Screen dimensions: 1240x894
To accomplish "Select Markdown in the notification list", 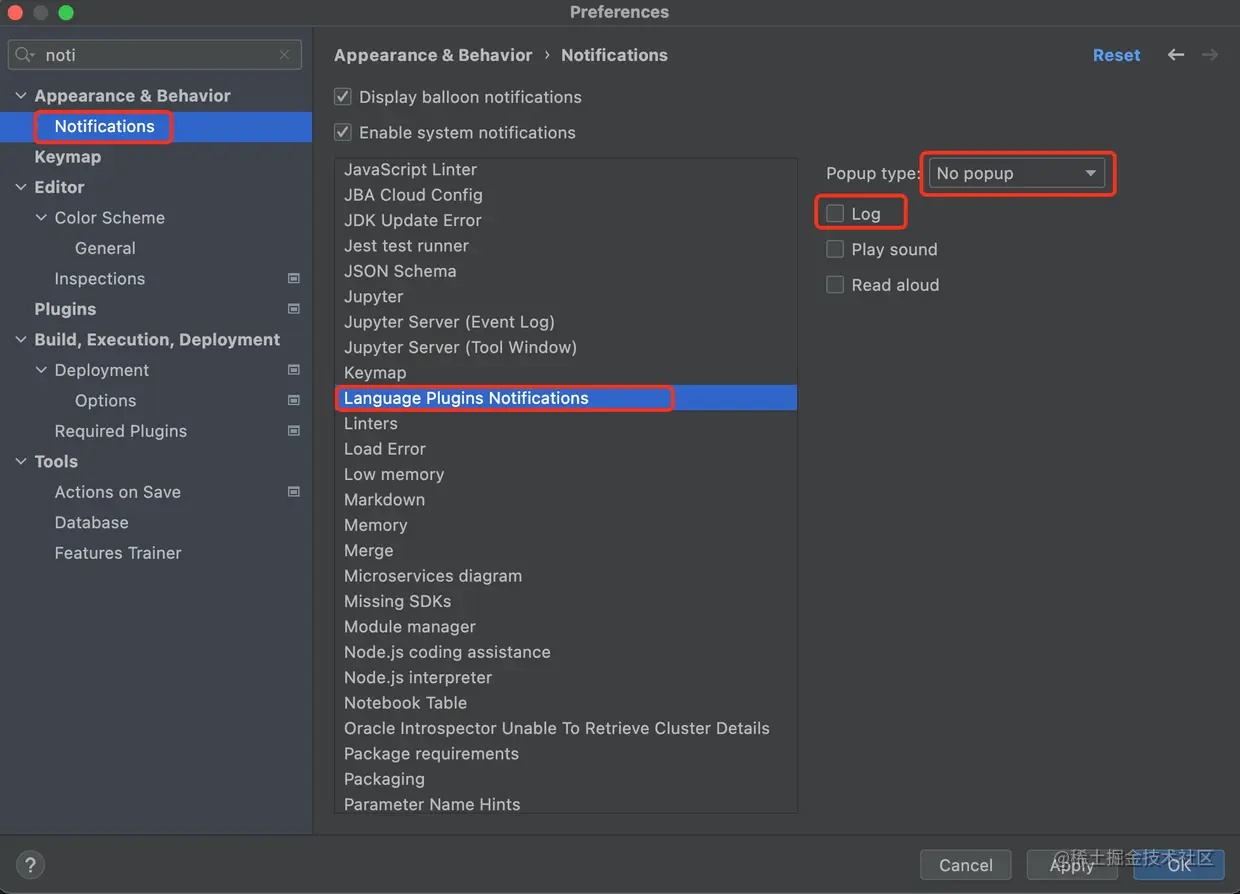I will pos(566,500).
